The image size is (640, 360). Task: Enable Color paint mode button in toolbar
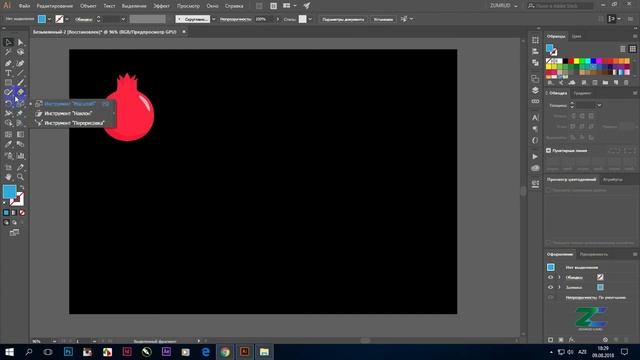6,213
